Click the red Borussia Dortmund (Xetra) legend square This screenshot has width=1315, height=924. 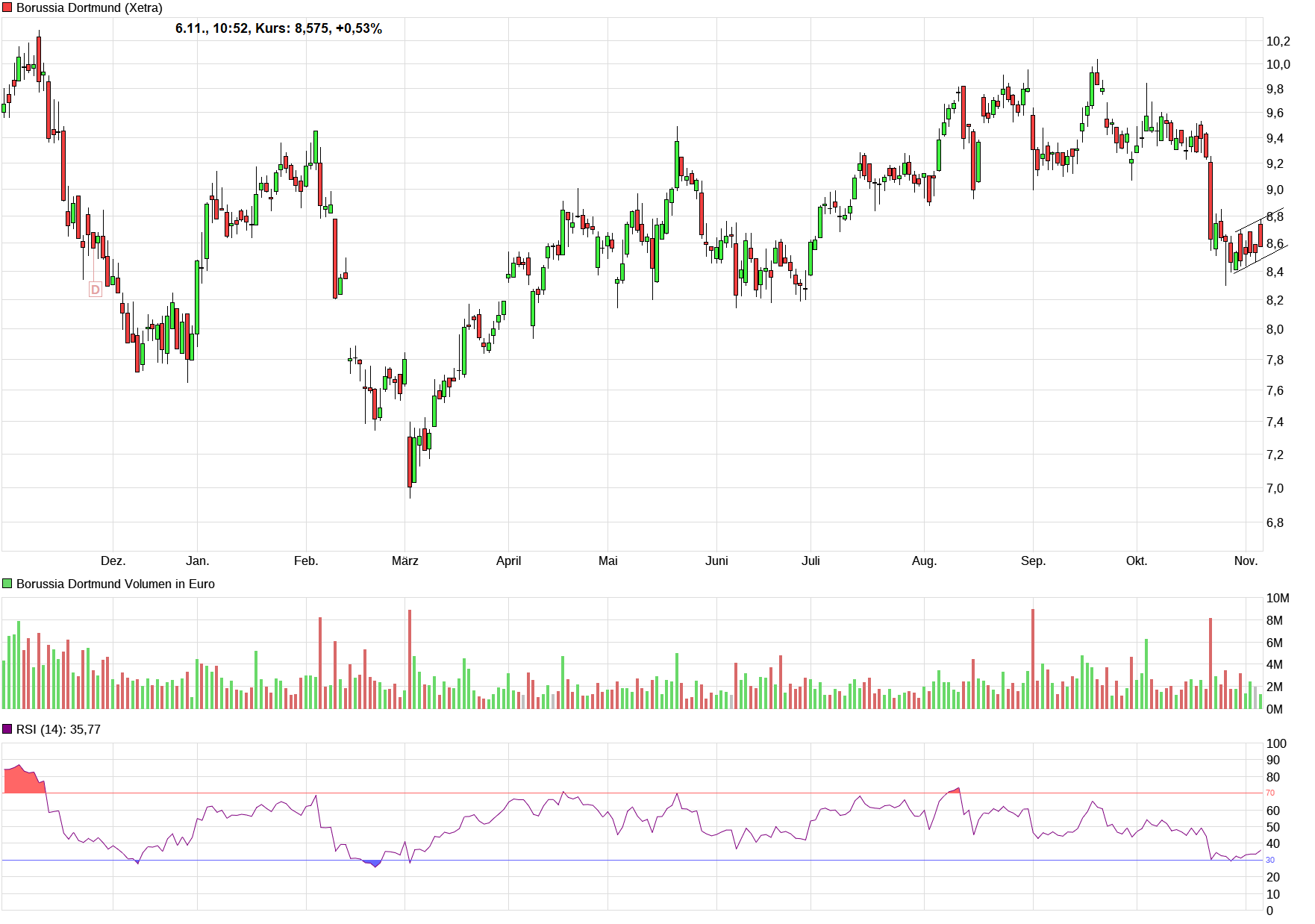coord(7,7)
